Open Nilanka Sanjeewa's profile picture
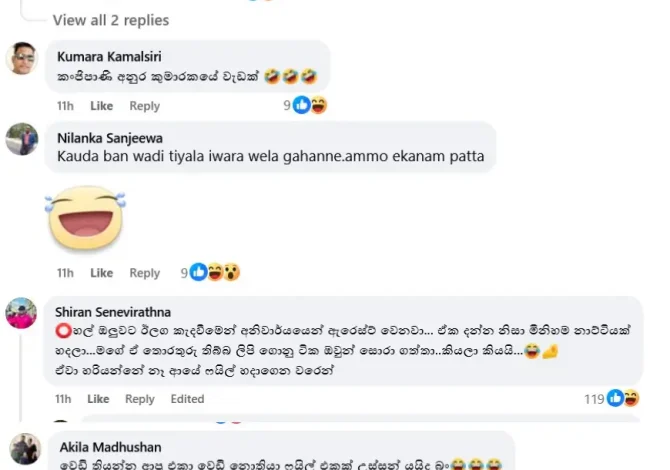 (x=21, y=139)
